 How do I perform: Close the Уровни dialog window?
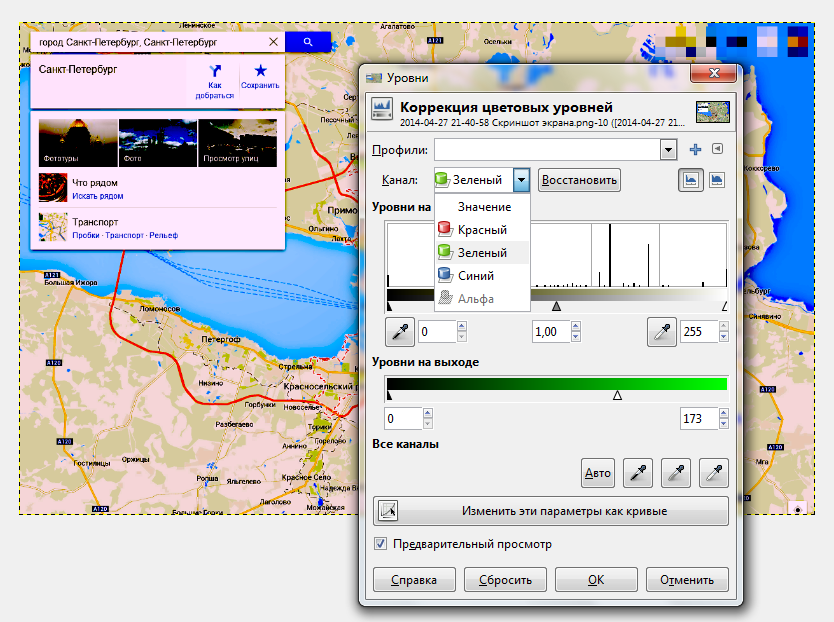pyautogui.click(x=714, y=73)
